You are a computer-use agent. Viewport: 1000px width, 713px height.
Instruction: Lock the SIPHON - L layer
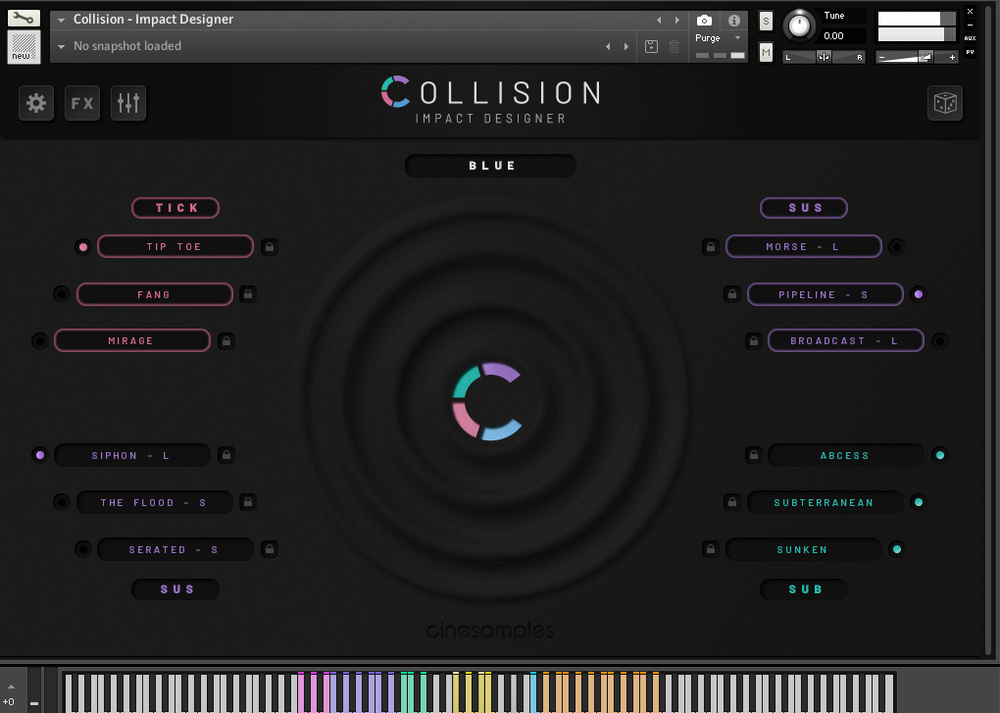click(226, 455)
